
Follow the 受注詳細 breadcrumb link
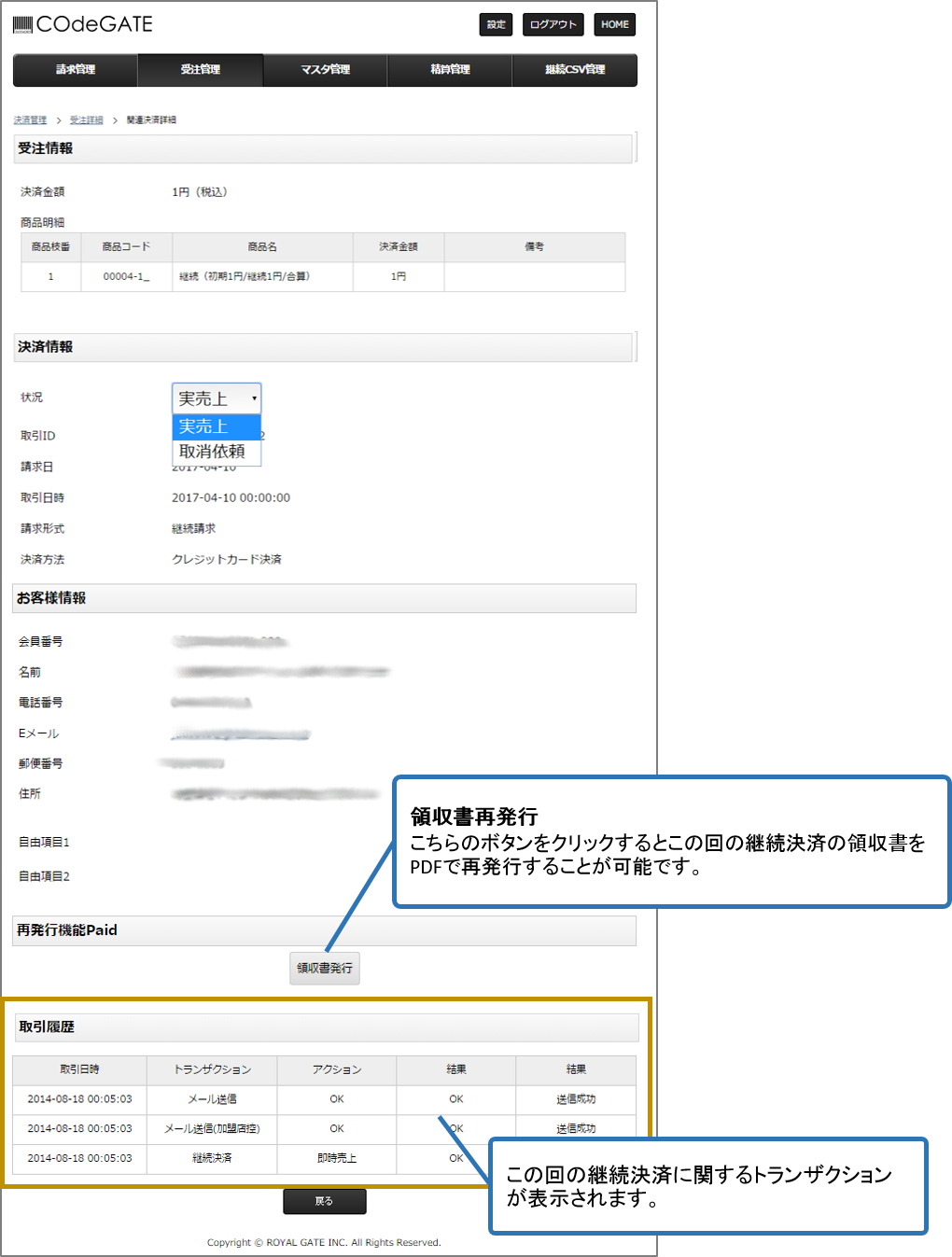(x=86, y=120)
